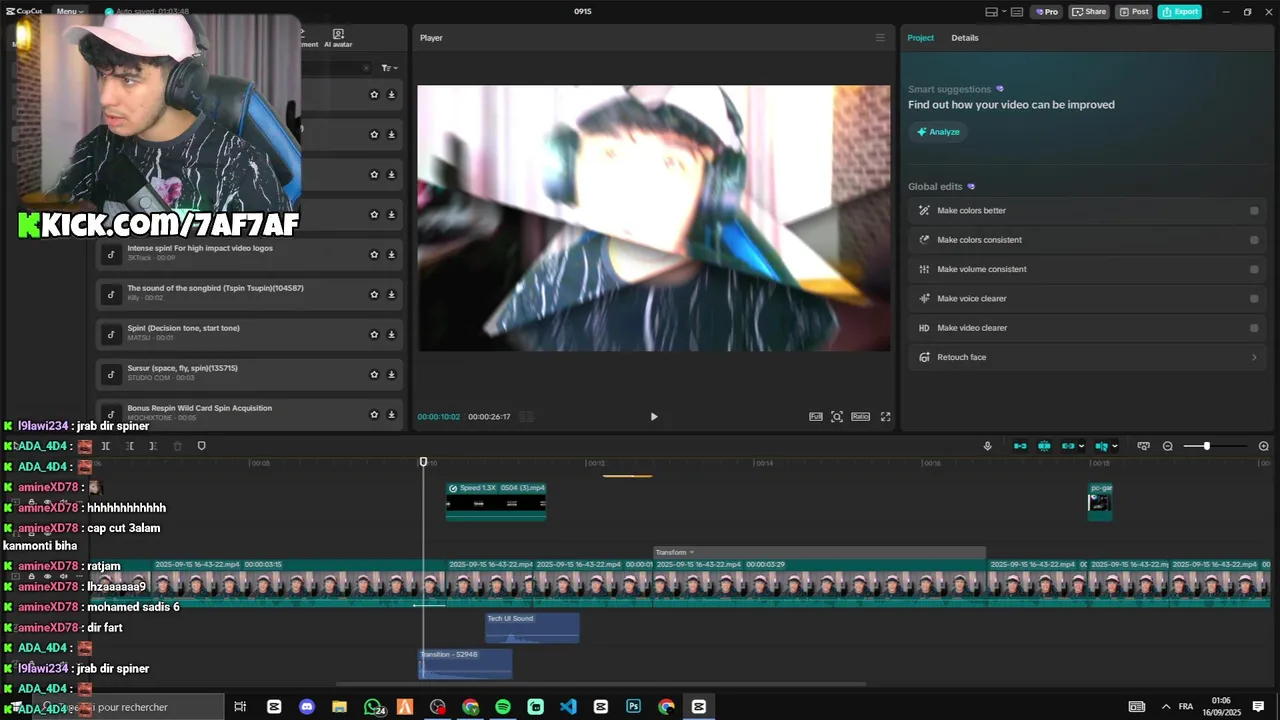Show hidden tray icons chevron
The height and width of the screenshot is (720, 1280).
point(1165,707)
